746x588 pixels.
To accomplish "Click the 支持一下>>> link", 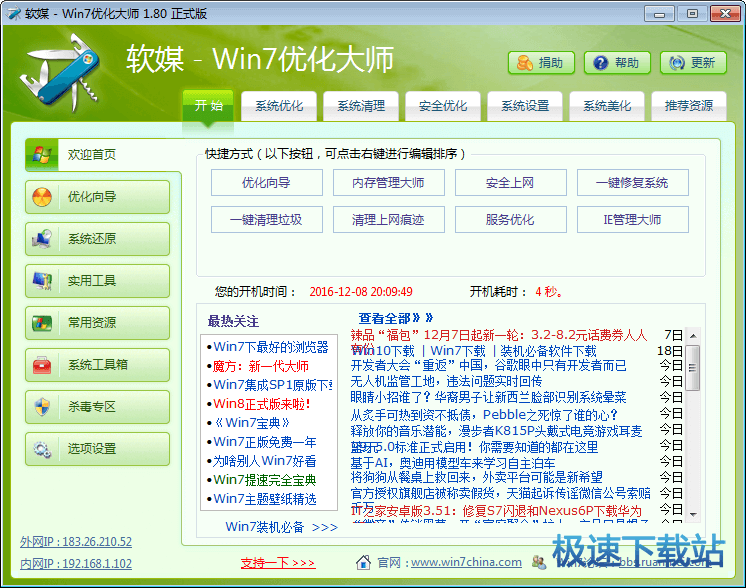I will pos(277,563).
